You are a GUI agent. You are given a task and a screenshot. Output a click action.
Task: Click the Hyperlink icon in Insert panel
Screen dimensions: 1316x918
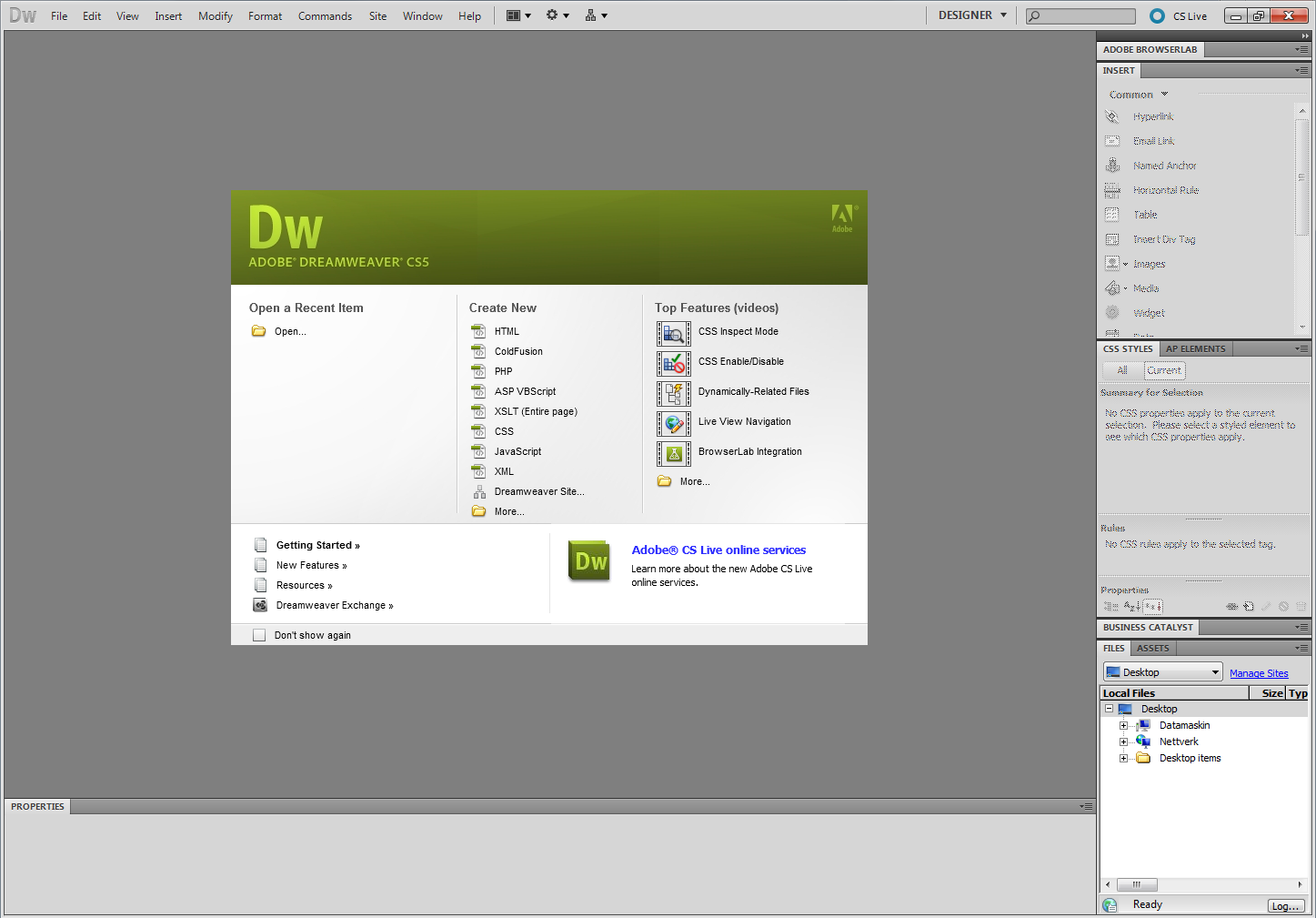(1112, 116)
